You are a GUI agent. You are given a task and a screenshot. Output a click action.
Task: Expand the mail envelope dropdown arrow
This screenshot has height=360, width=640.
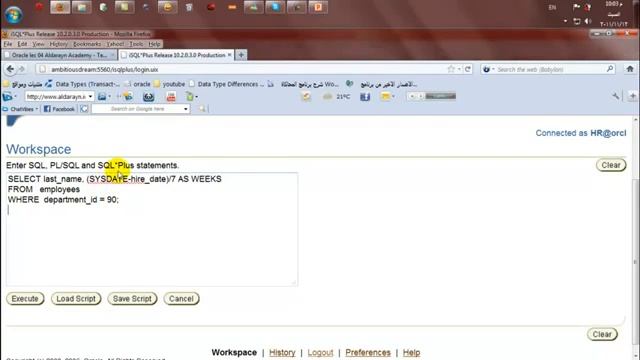pos(393,97)
